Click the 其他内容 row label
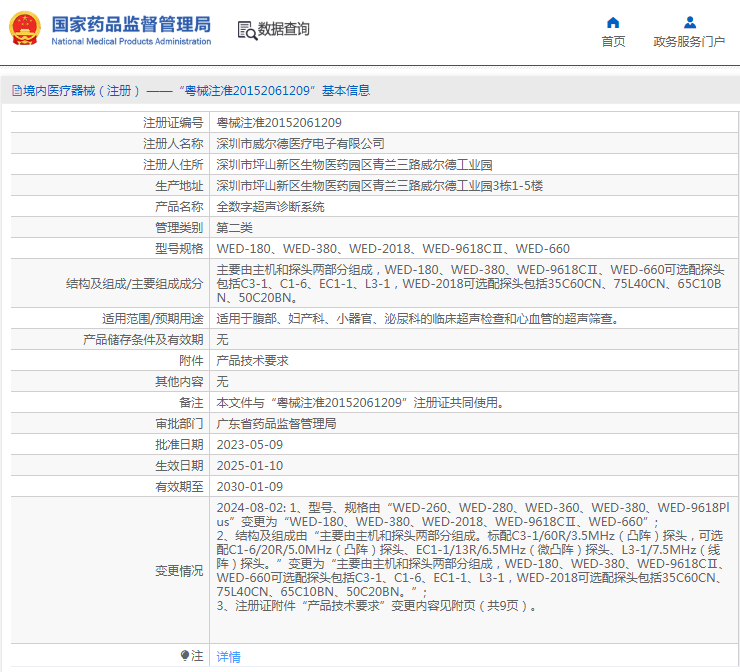 (x=179, y=382)
